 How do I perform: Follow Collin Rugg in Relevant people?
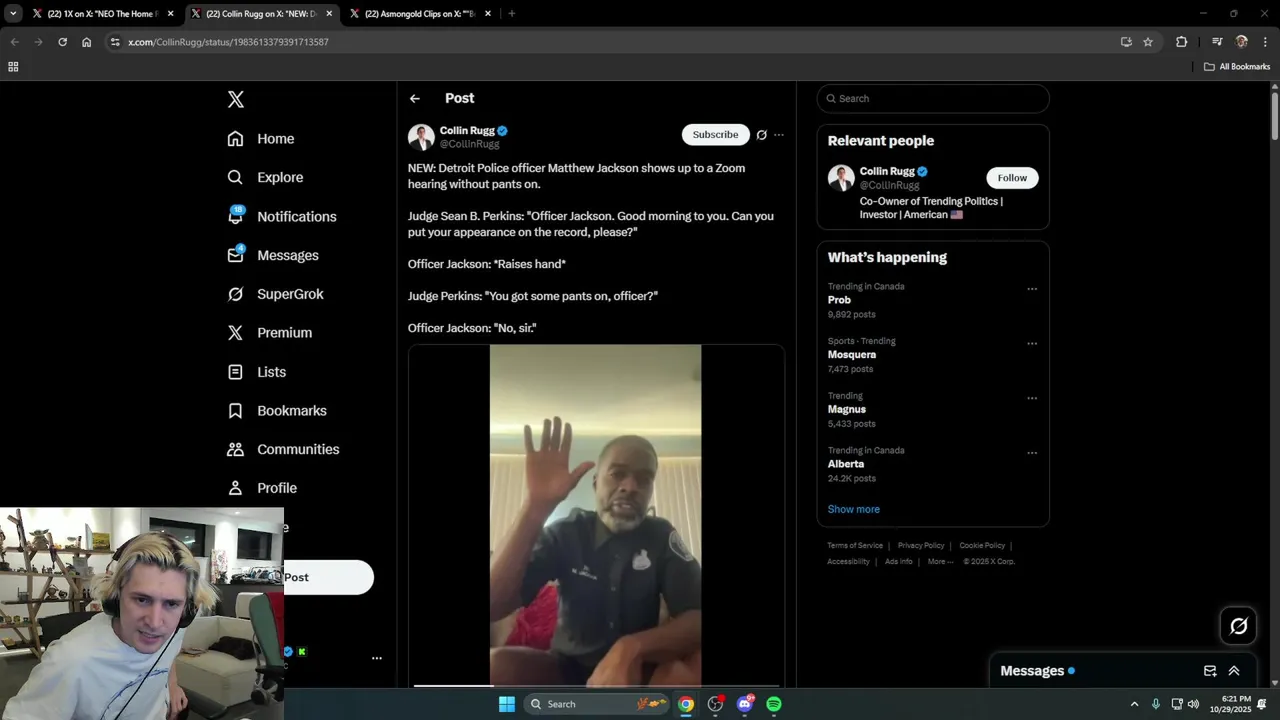click(x=1012, y=178)
